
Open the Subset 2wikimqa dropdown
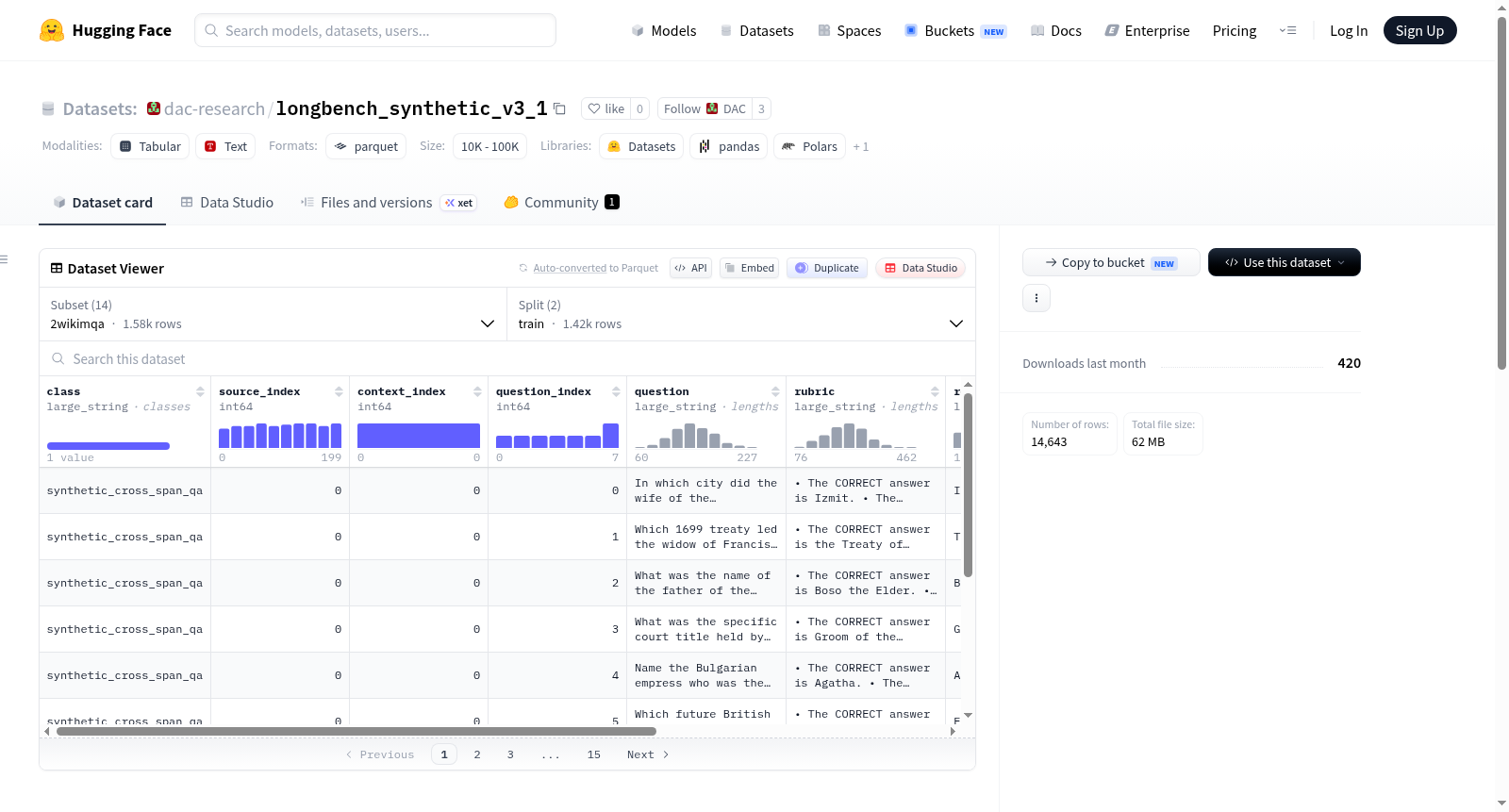(273, 314)
